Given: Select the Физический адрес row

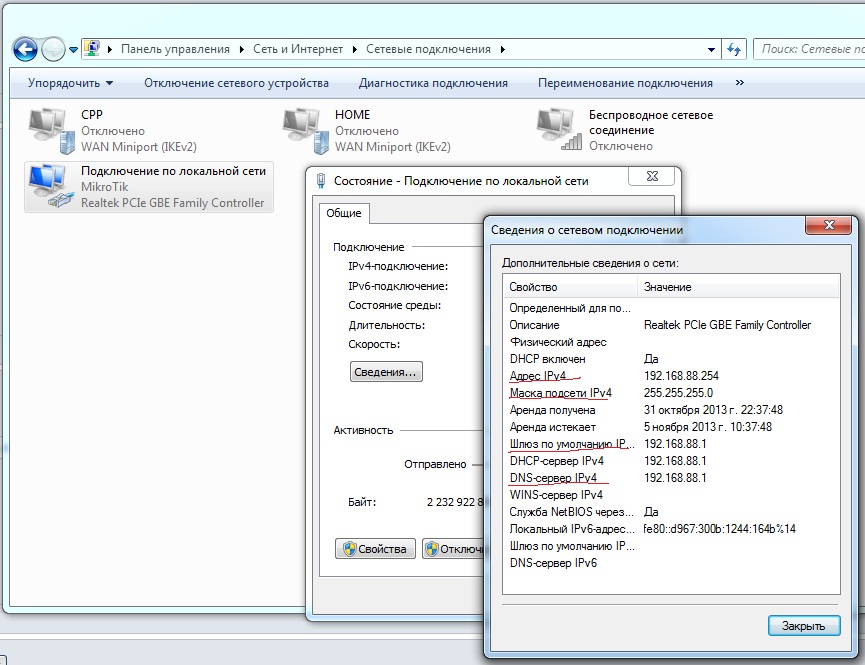Looking at the screenshot, I should pyautogui.click(x=671, y=342).
